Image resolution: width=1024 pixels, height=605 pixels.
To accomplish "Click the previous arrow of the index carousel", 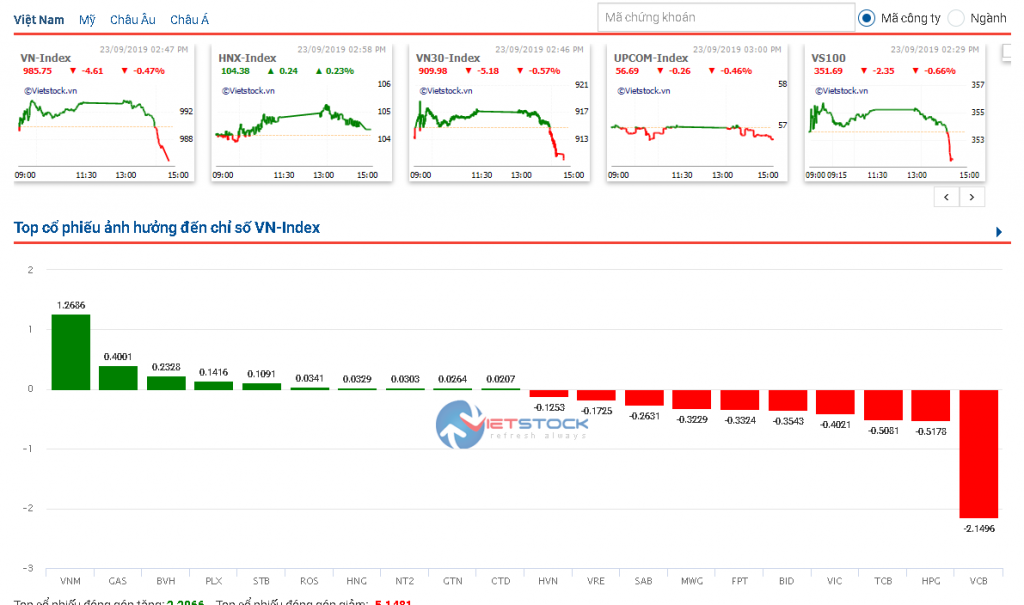I will point(947,197).
